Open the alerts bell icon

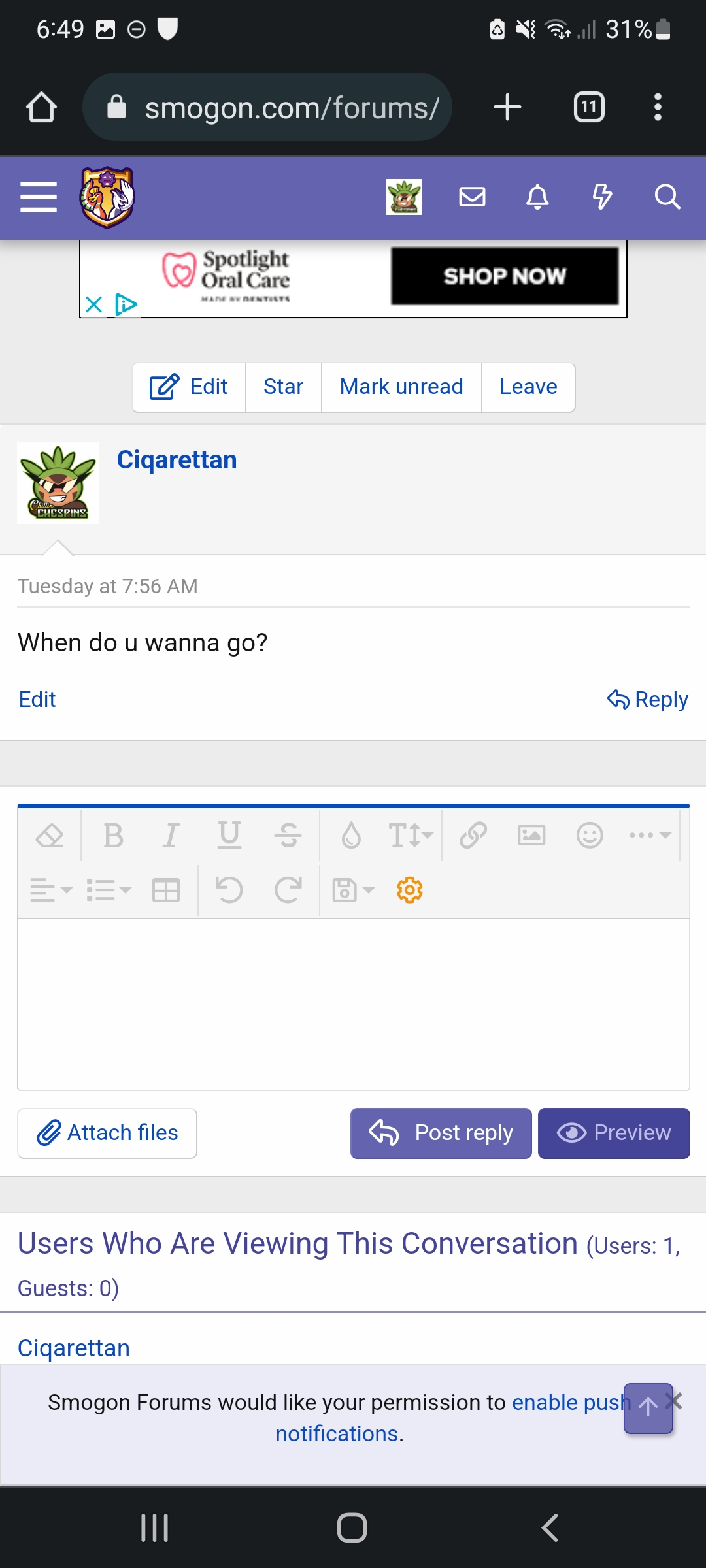[x=537, y=197]
